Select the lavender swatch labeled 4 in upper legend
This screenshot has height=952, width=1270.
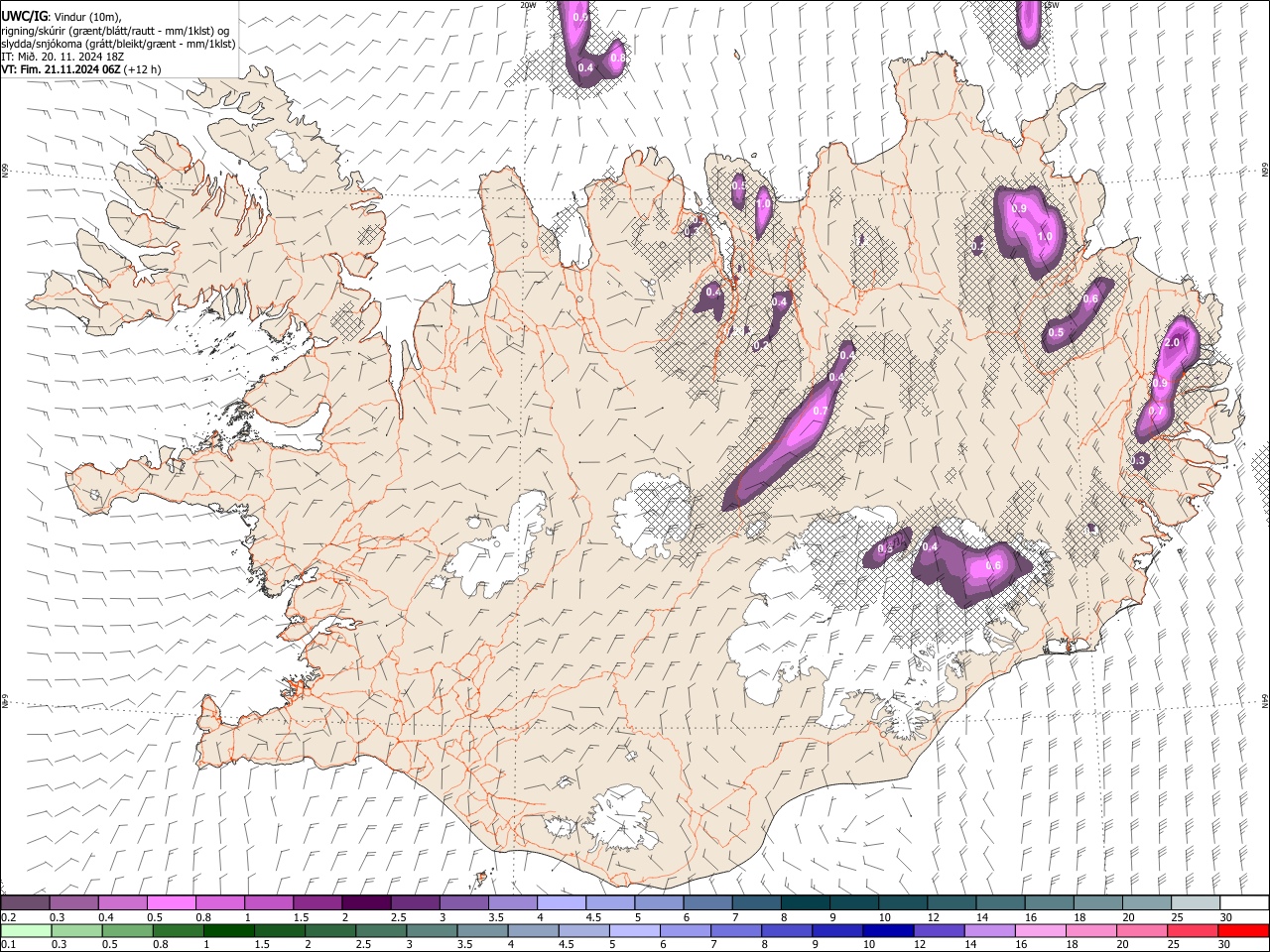(561, 903)
